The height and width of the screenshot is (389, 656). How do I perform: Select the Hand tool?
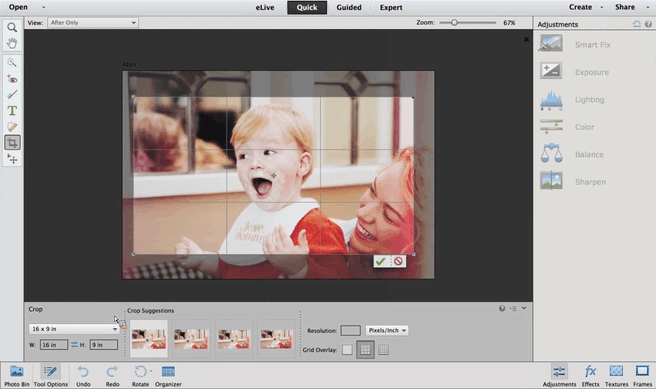point(12,43)
